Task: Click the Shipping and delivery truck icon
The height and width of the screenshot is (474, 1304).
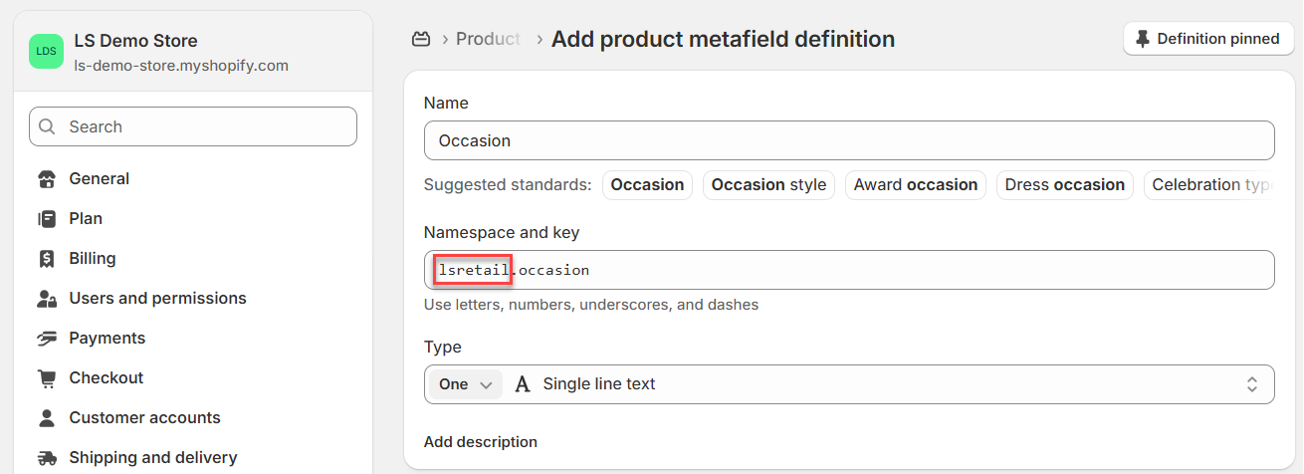Action: click(x=46, y=458)
